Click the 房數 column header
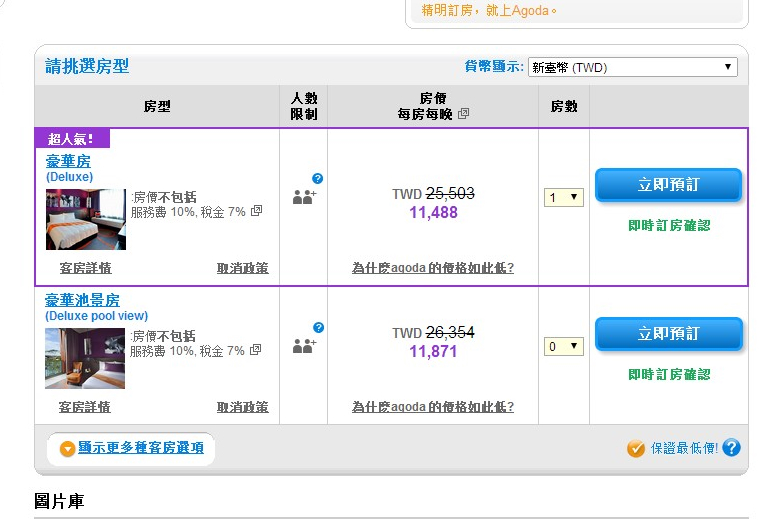Viewport: 781px width, 523px height. tap(564, 106)
